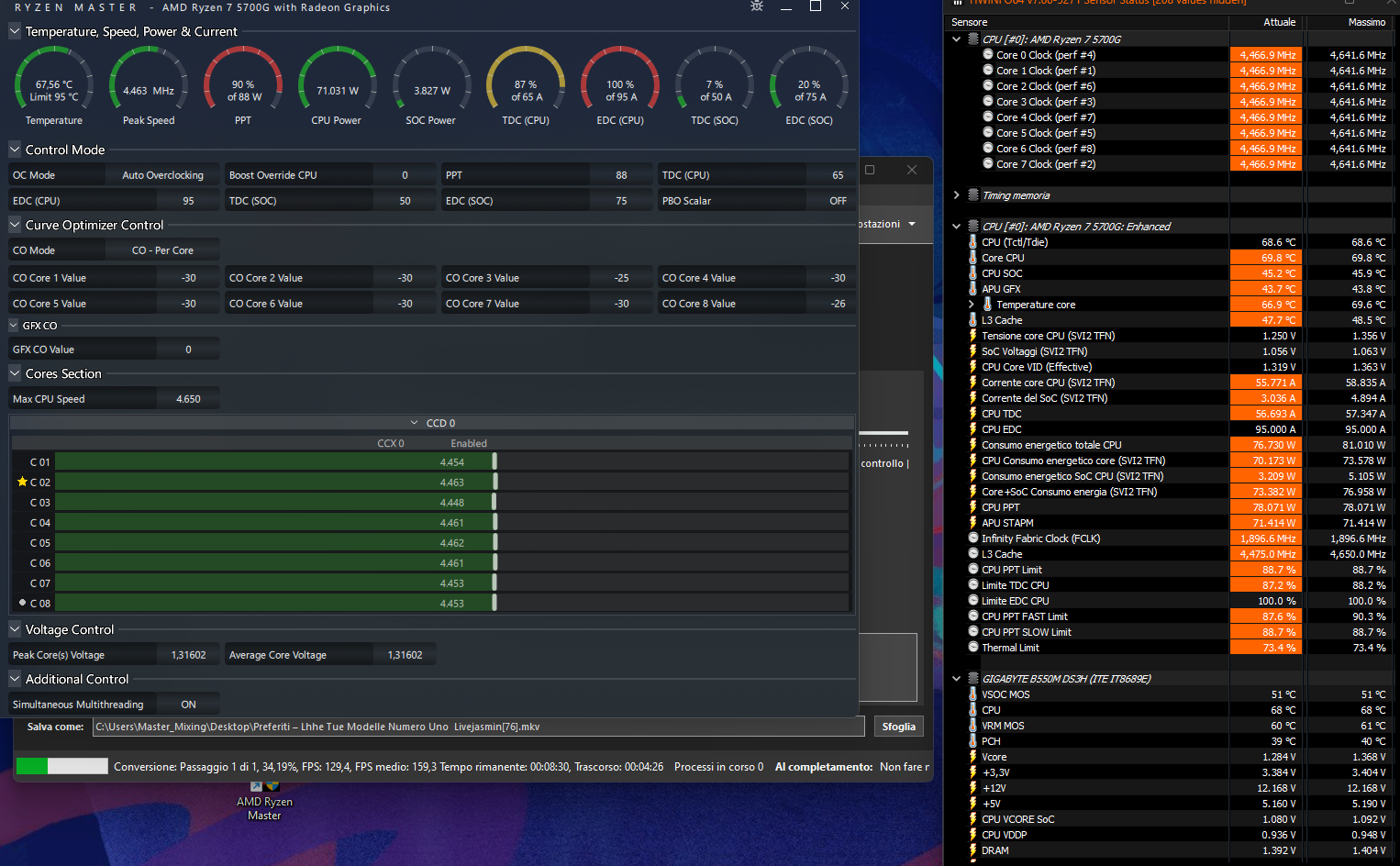Collapse the GIGABYTE B550M sensor group
This screenshot has width=1400, height=866.
[956, 678]
